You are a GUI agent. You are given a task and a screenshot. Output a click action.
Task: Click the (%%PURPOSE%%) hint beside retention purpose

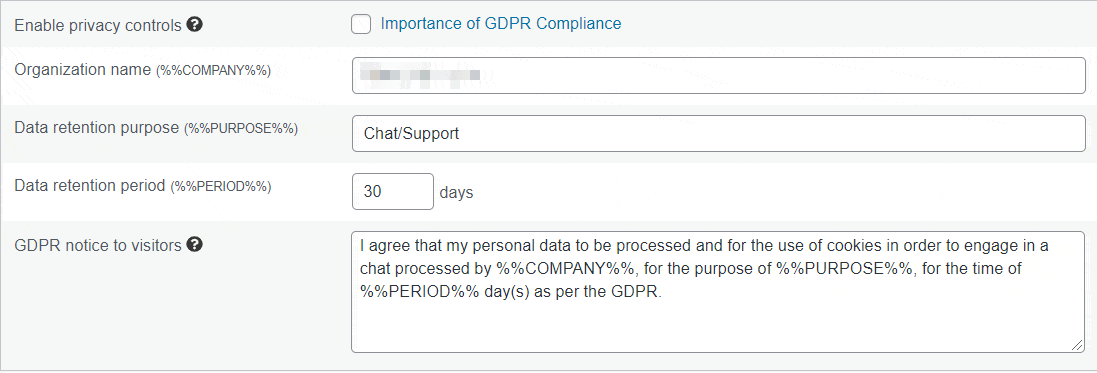(241, 129)
